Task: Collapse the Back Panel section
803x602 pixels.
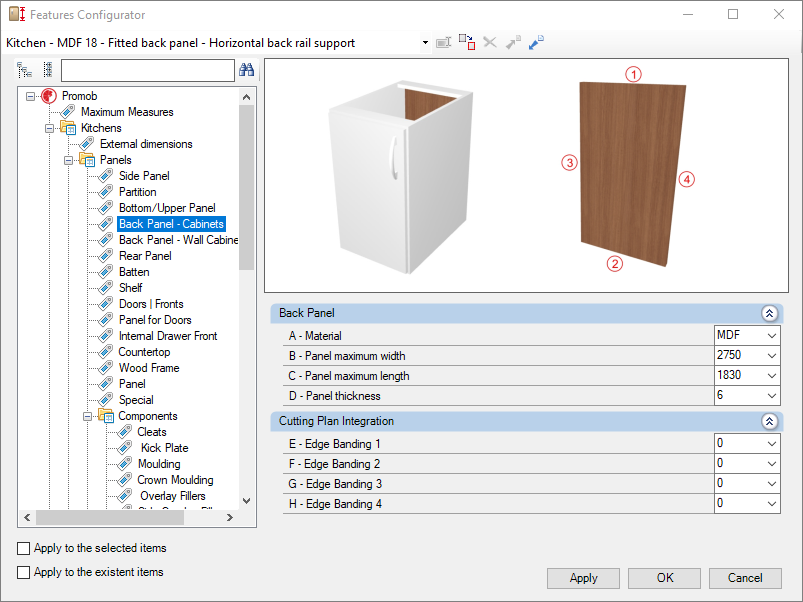Action: [x=769, y=313]
